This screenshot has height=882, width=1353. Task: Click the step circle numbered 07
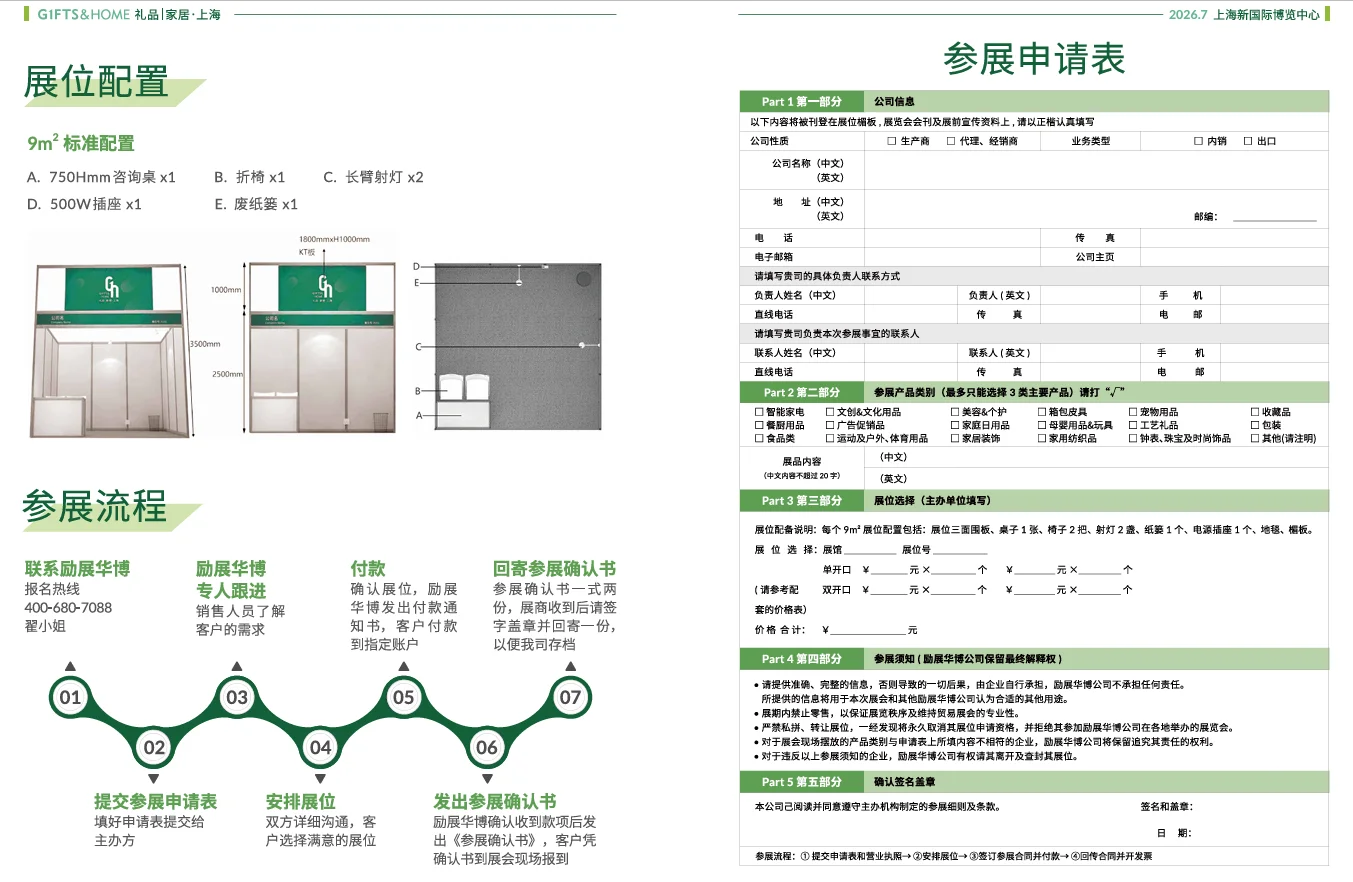click(x=569, y=697)
